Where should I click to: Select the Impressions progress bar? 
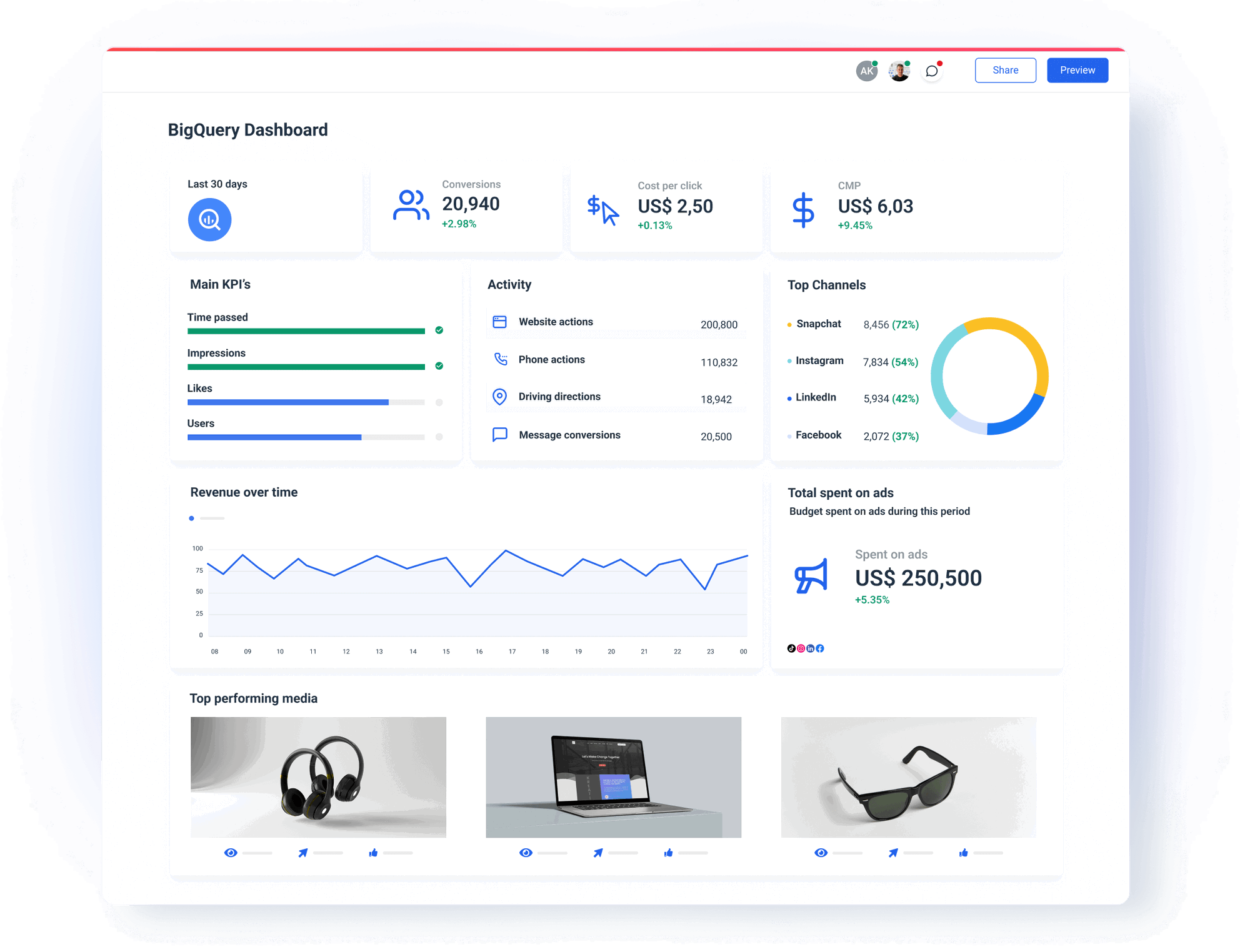pyautogui.click(x=306, y=367)
